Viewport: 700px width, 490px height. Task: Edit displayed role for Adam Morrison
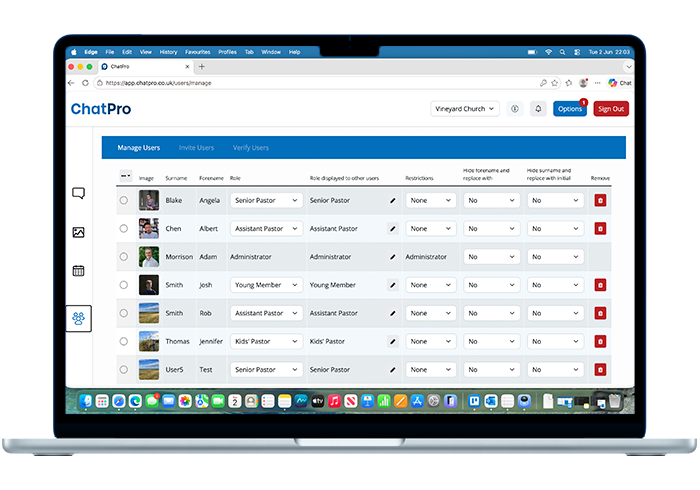393,257
